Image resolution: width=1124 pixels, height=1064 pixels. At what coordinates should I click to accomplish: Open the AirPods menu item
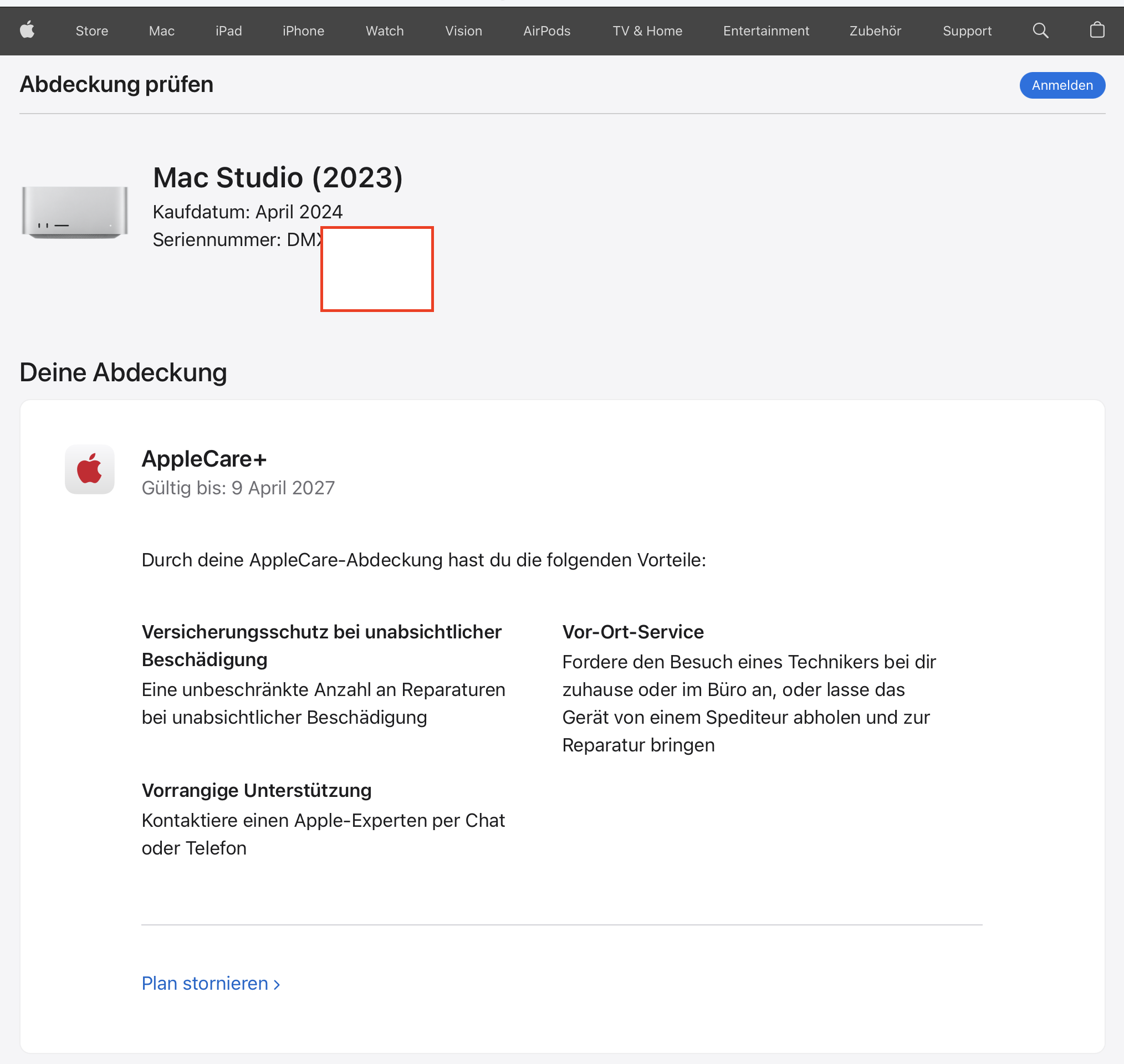[x=546, y=31]
